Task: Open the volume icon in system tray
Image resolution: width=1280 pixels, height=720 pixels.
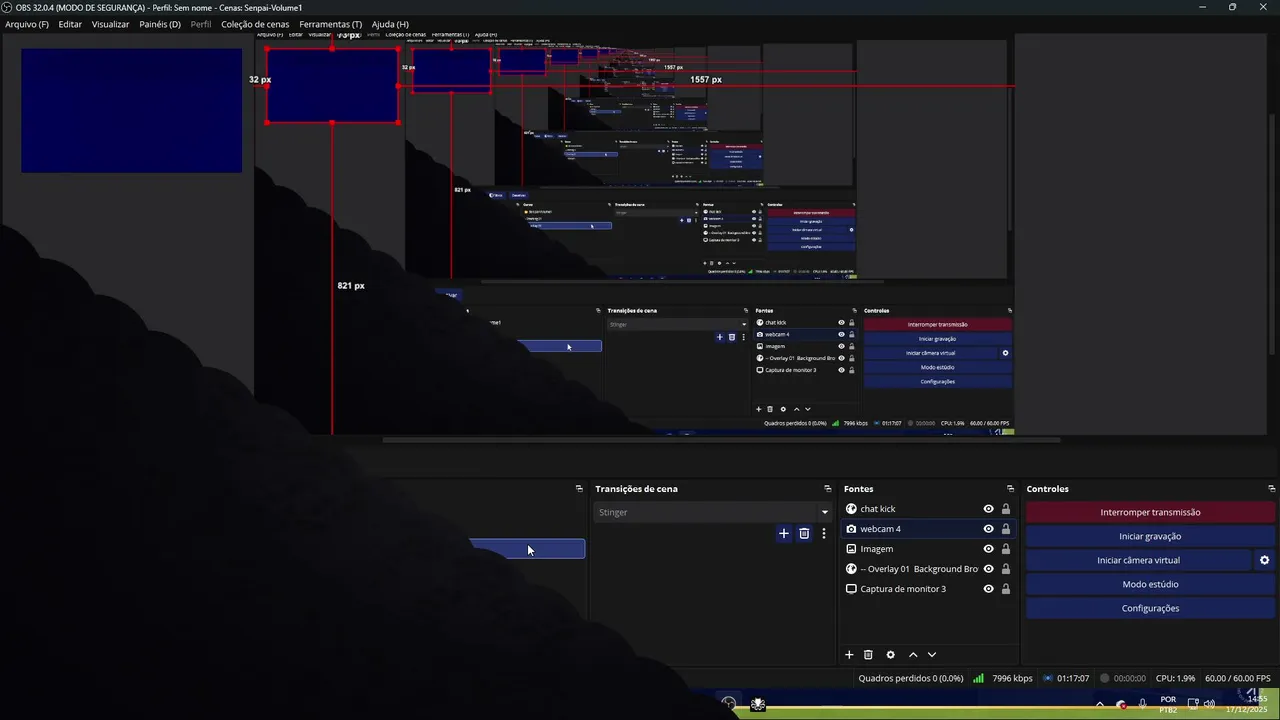Action: coord(1210,704)
